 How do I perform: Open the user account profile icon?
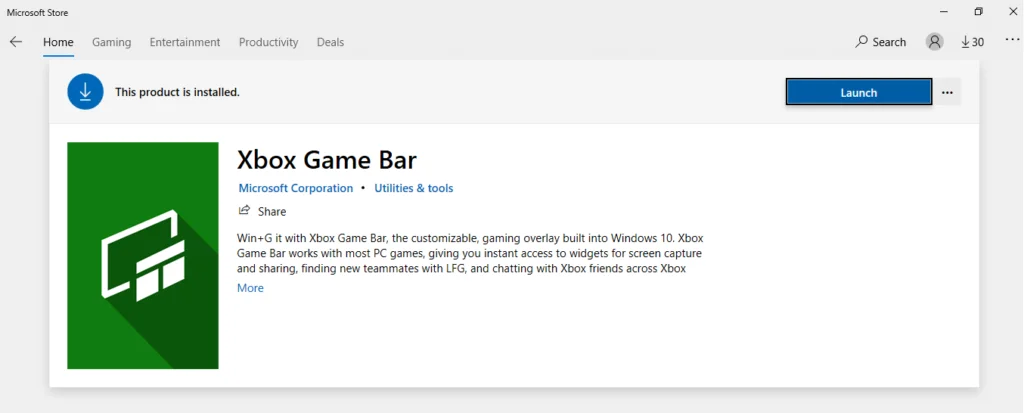coord(935,42)
